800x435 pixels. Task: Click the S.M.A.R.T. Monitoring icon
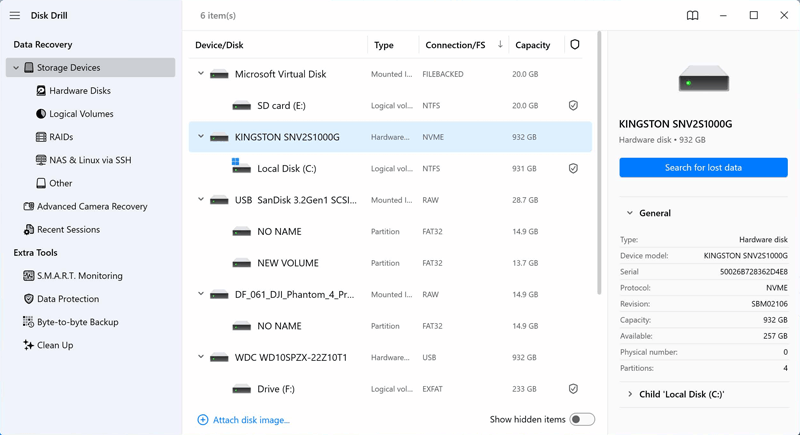tap(29, 276)
